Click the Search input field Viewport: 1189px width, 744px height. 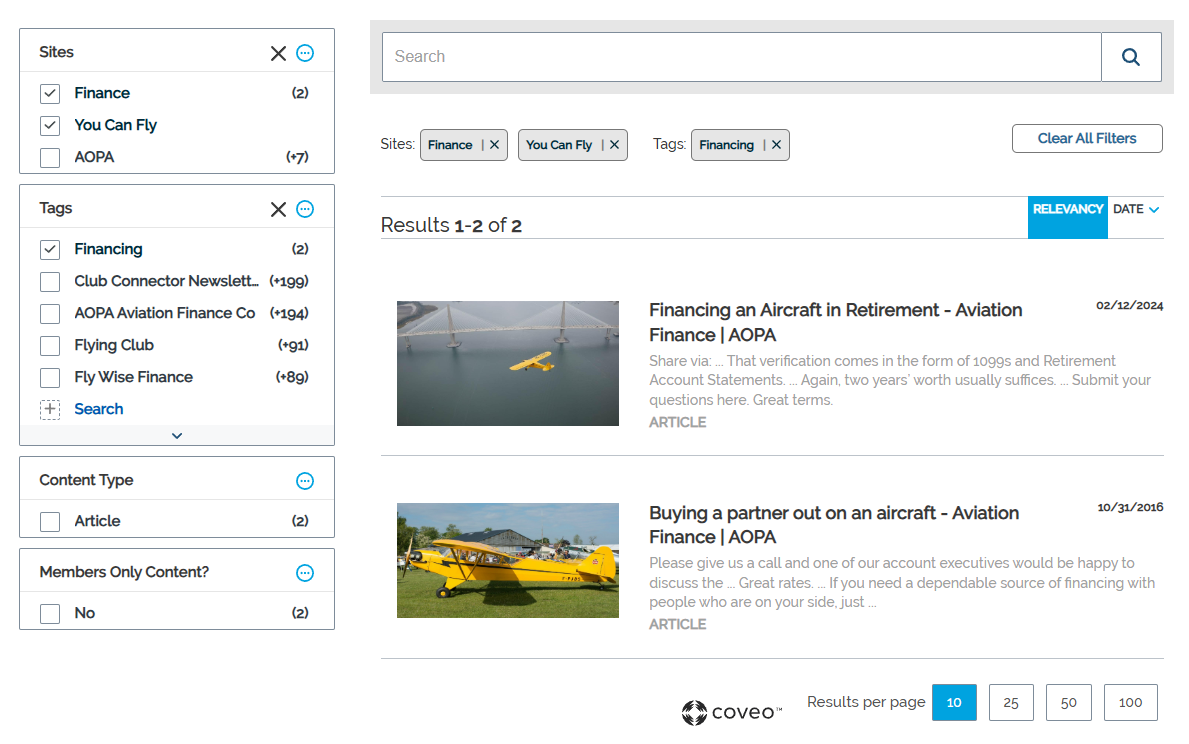point(742,57)
